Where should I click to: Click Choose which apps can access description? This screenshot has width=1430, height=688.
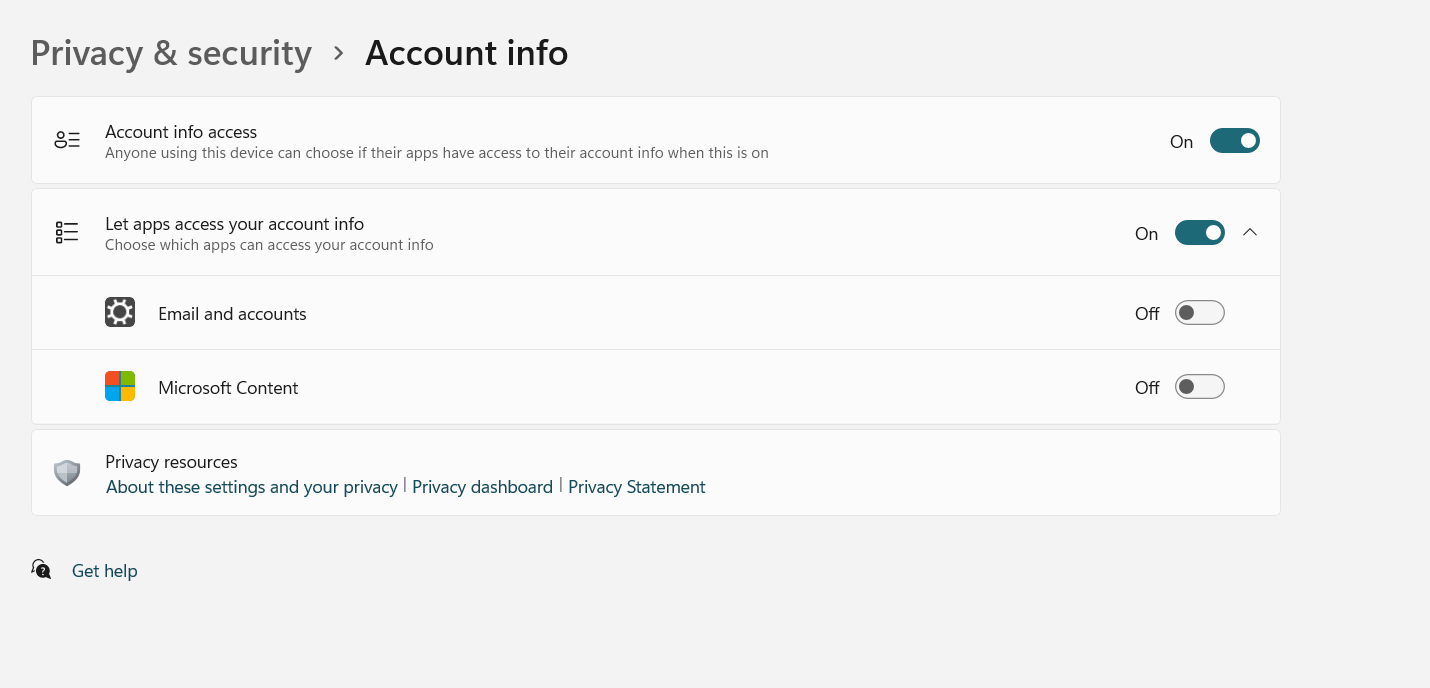[x=269, y=245]
